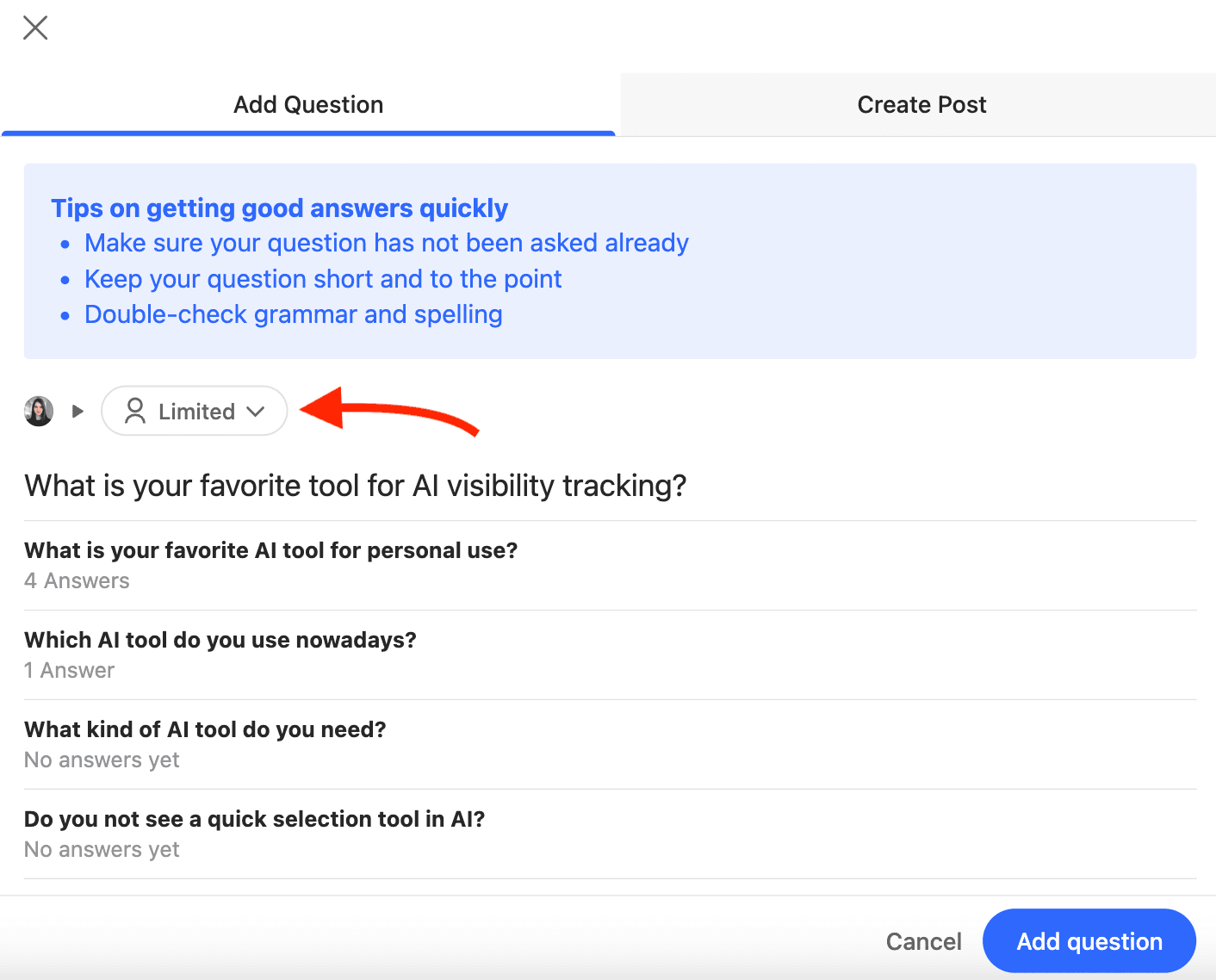Open "What kind of AI tool do you need?"

tap(205, 729)
